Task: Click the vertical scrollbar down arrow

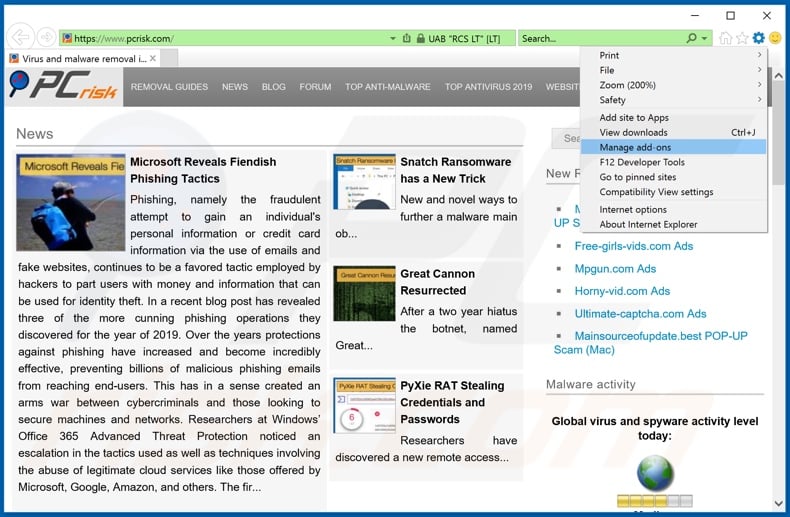Action: pyautogui.click(x=778, y=503)
